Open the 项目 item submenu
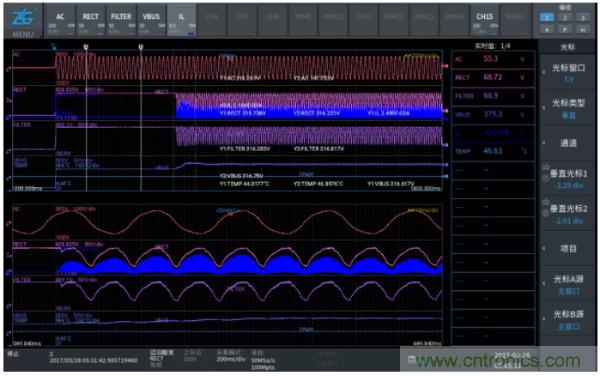This screenshot has height=376, width=600. (568, 249)
